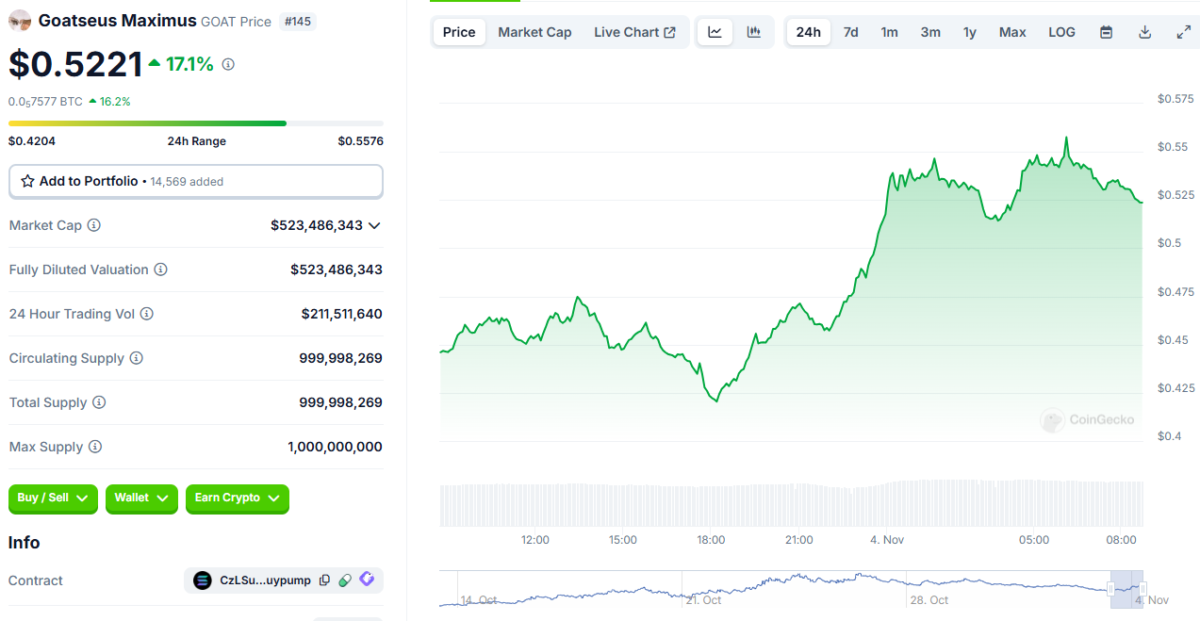Show Market Cap info tooltip icon
This screenshot has height=621, width=1200.
(x=94, y=225)
